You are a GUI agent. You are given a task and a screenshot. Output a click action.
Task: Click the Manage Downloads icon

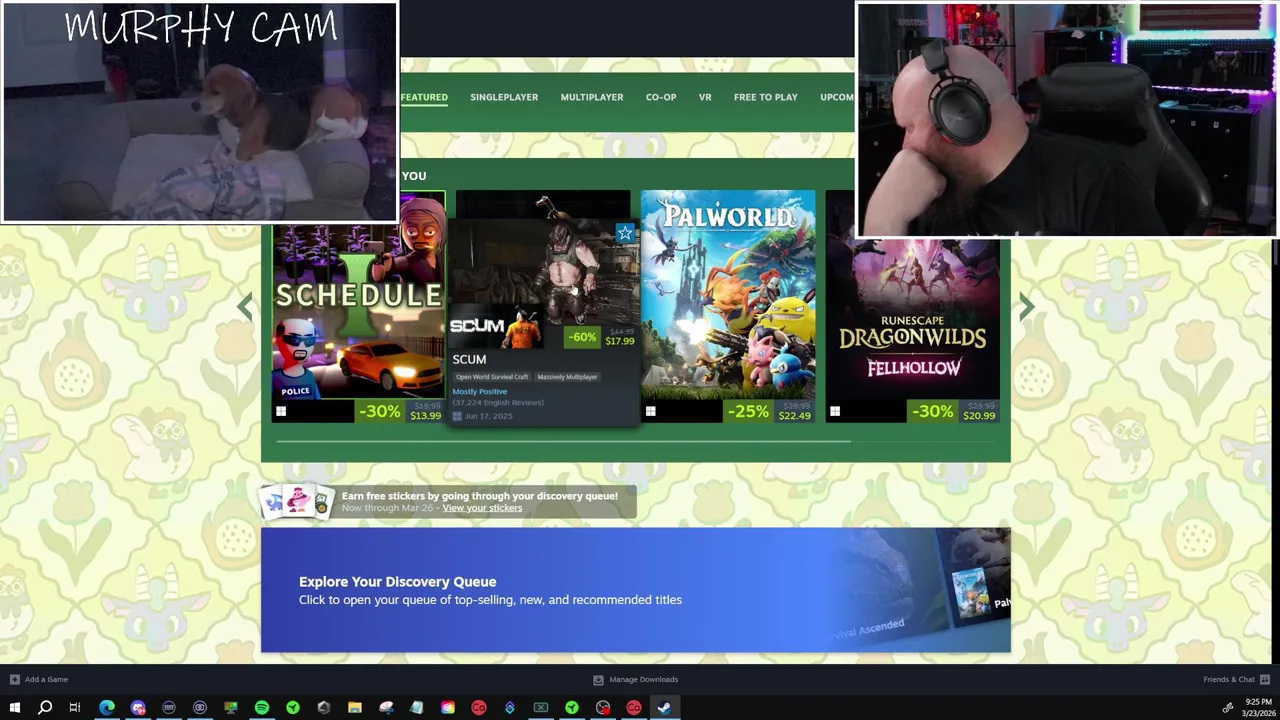[x=598, y=679]
